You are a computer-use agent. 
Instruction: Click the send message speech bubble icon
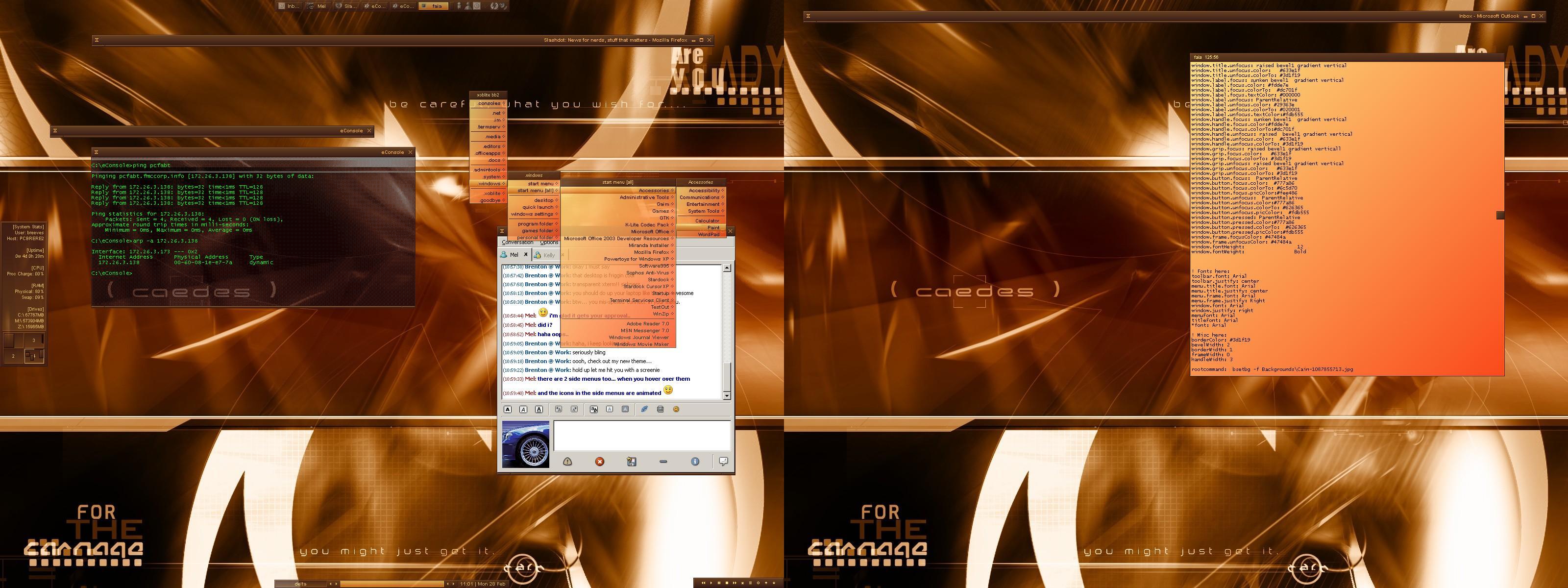click(x=723, y=462)
